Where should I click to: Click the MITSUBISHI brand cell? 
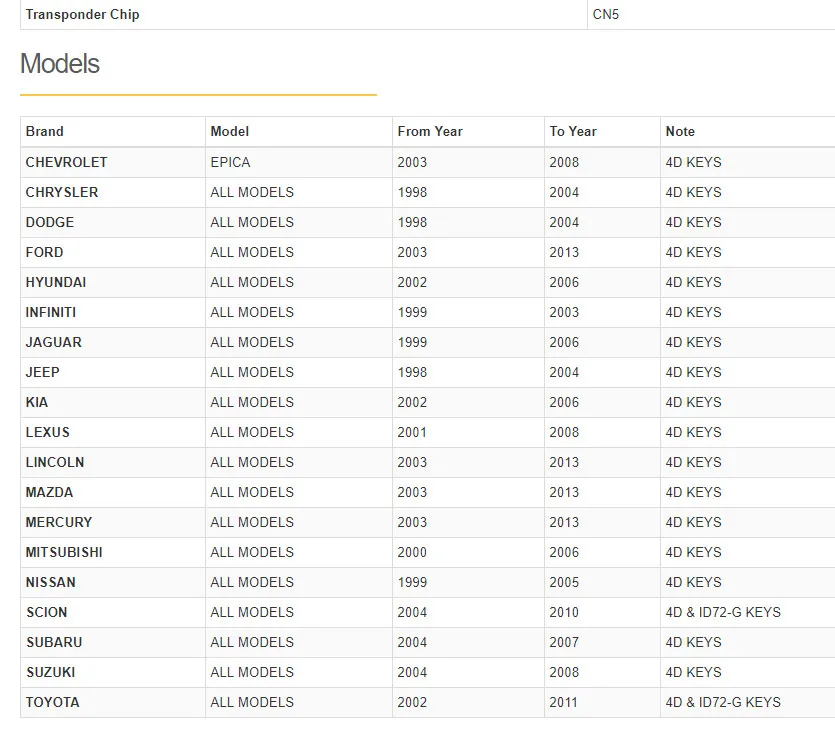tap(64, 552)
